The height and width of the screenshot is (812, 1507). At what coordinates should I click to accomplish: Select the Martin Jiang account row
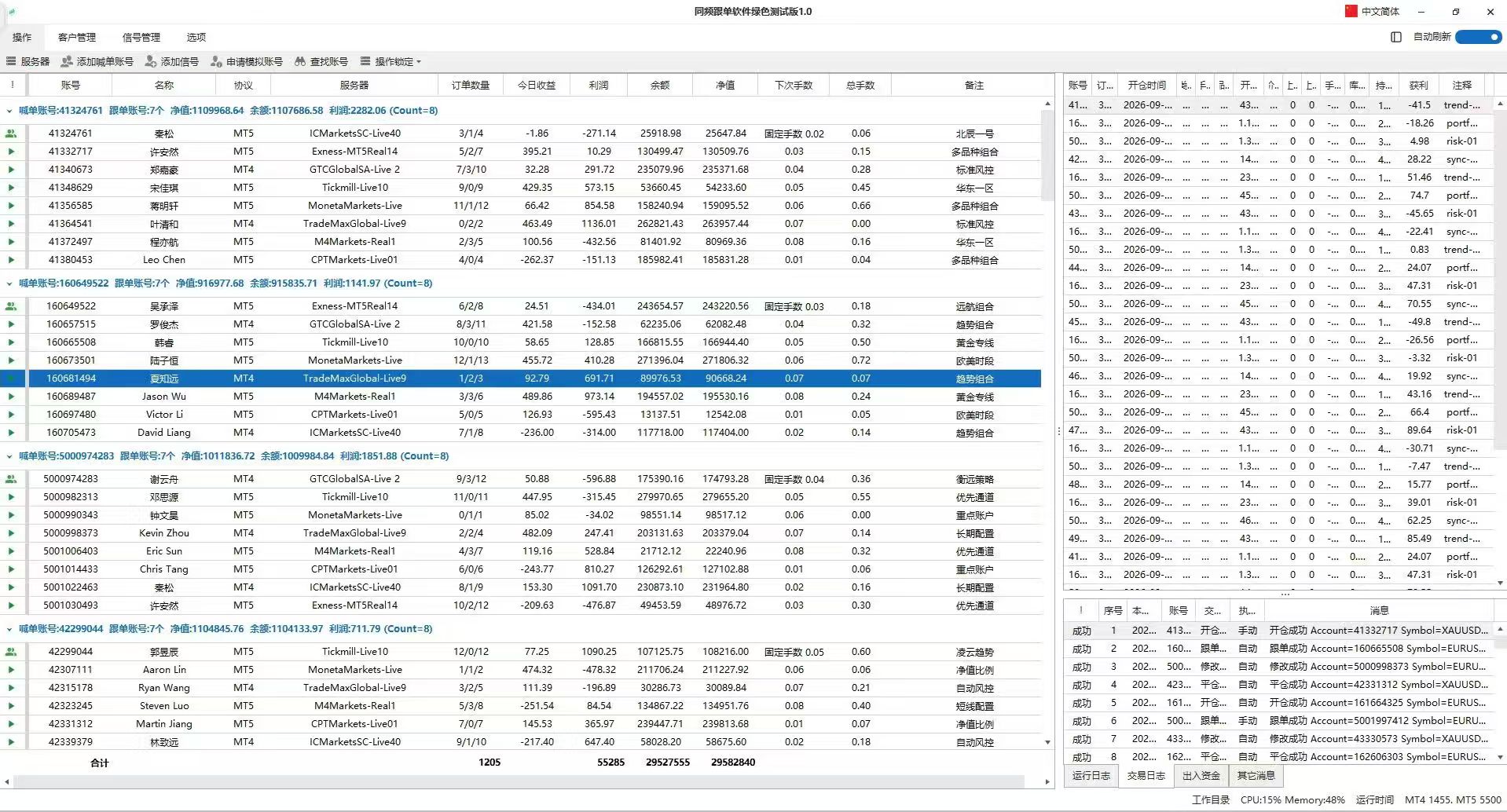(x=521, y=724)
